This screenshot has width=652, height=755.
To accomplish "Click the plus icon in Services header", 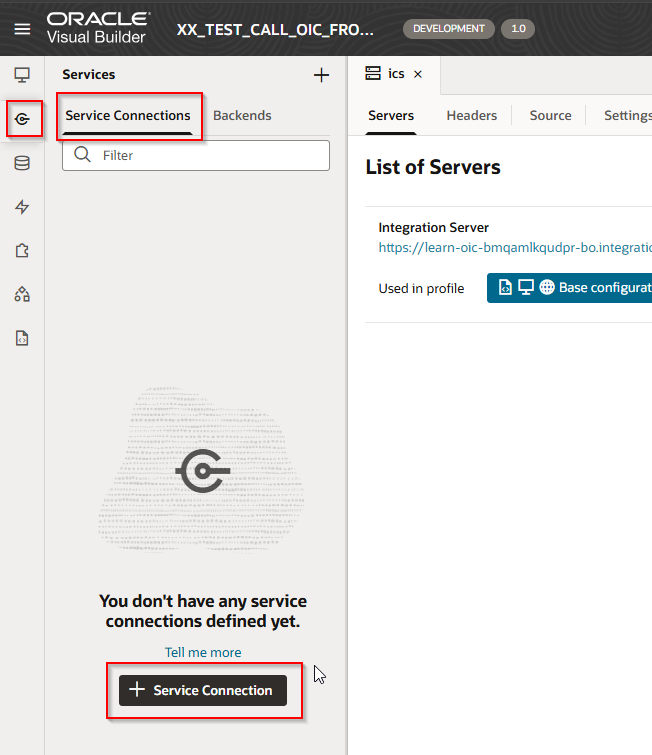I will click(x=321, y=75).
